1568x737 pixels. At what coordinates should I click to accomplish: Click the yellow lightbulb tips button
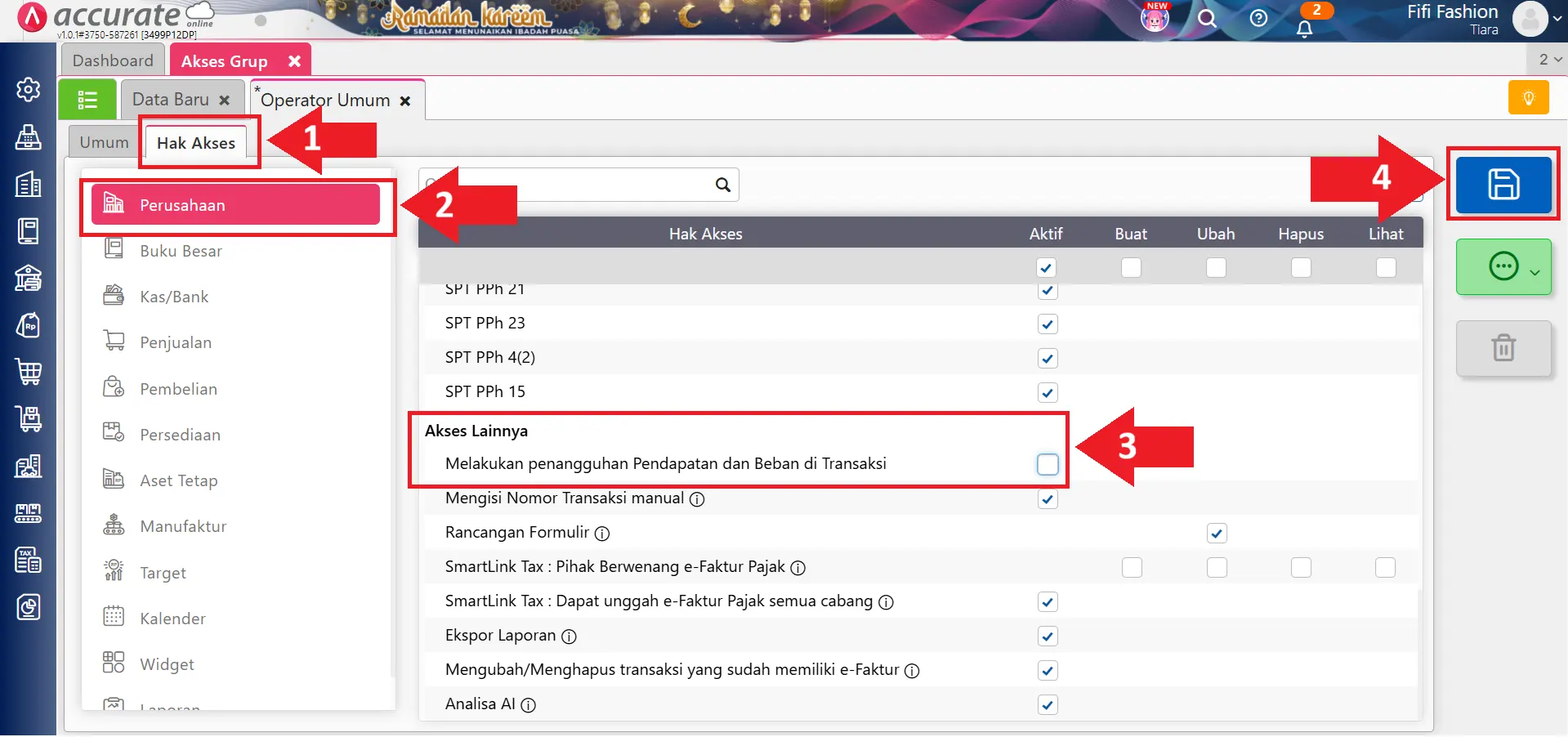click(x=1528, y=98)
